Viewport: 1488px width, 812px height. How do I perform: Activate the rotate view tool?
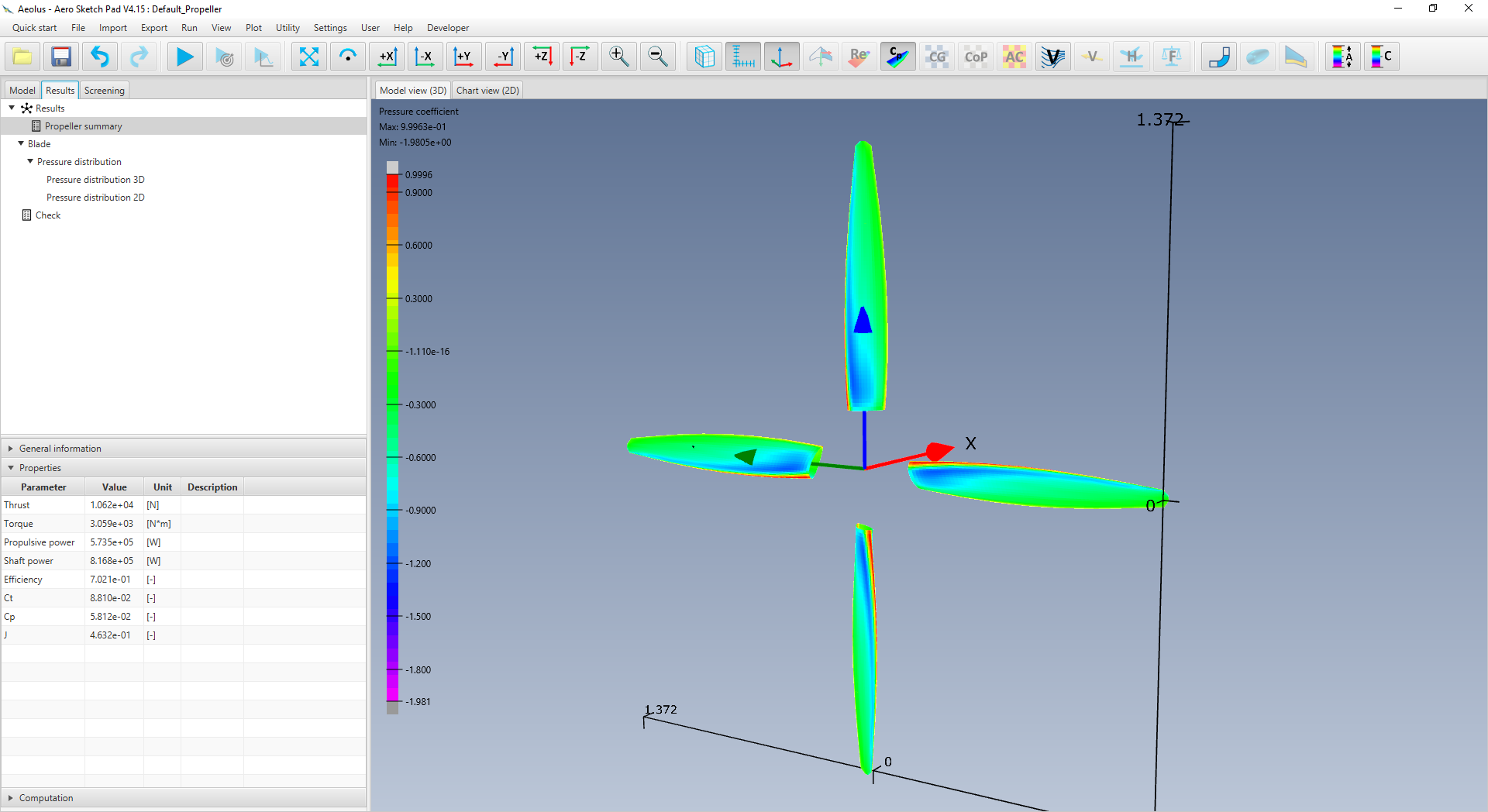tap(347, 56)
